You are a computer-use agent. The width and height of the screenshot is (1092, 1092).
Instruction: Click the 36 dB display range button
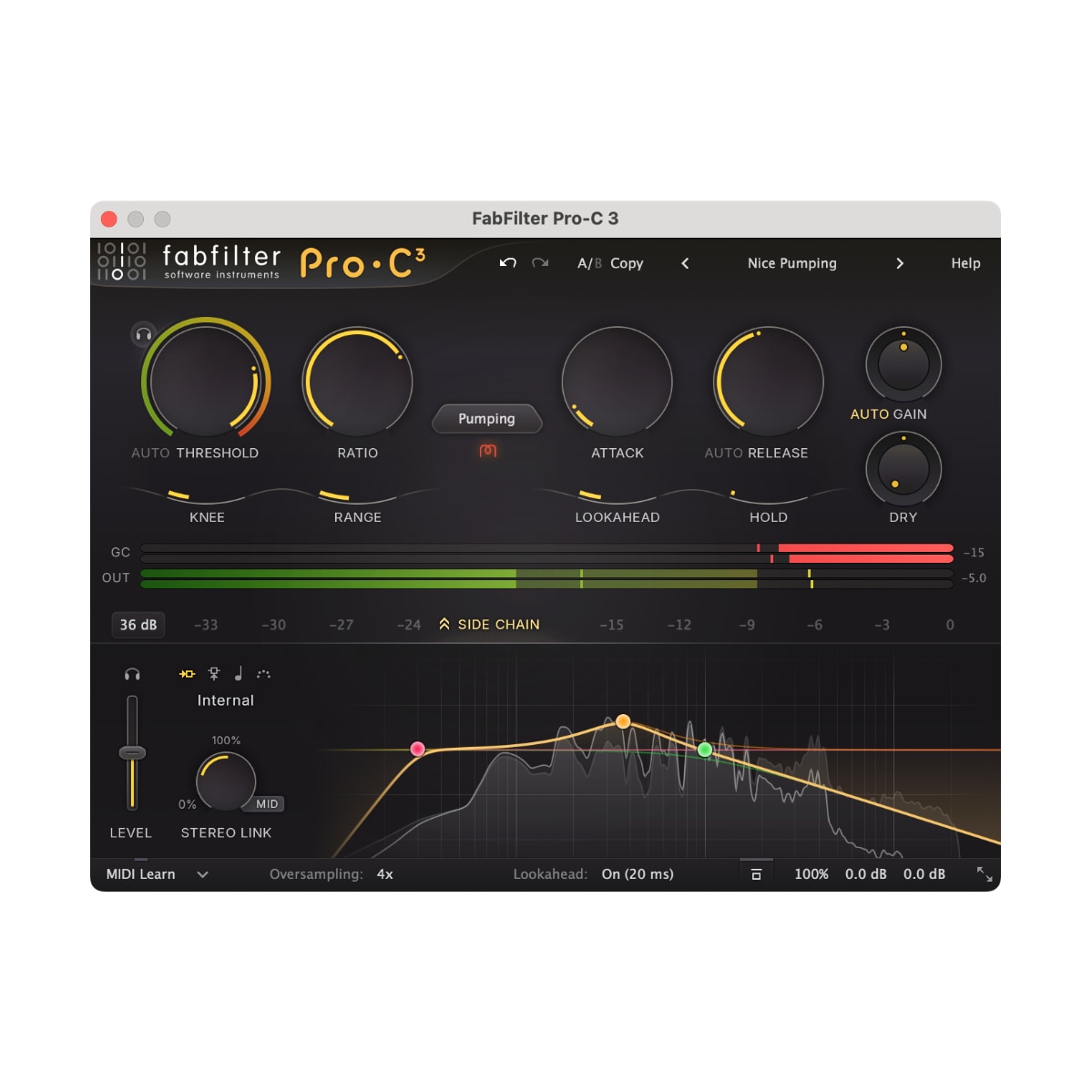click(138, 625)
